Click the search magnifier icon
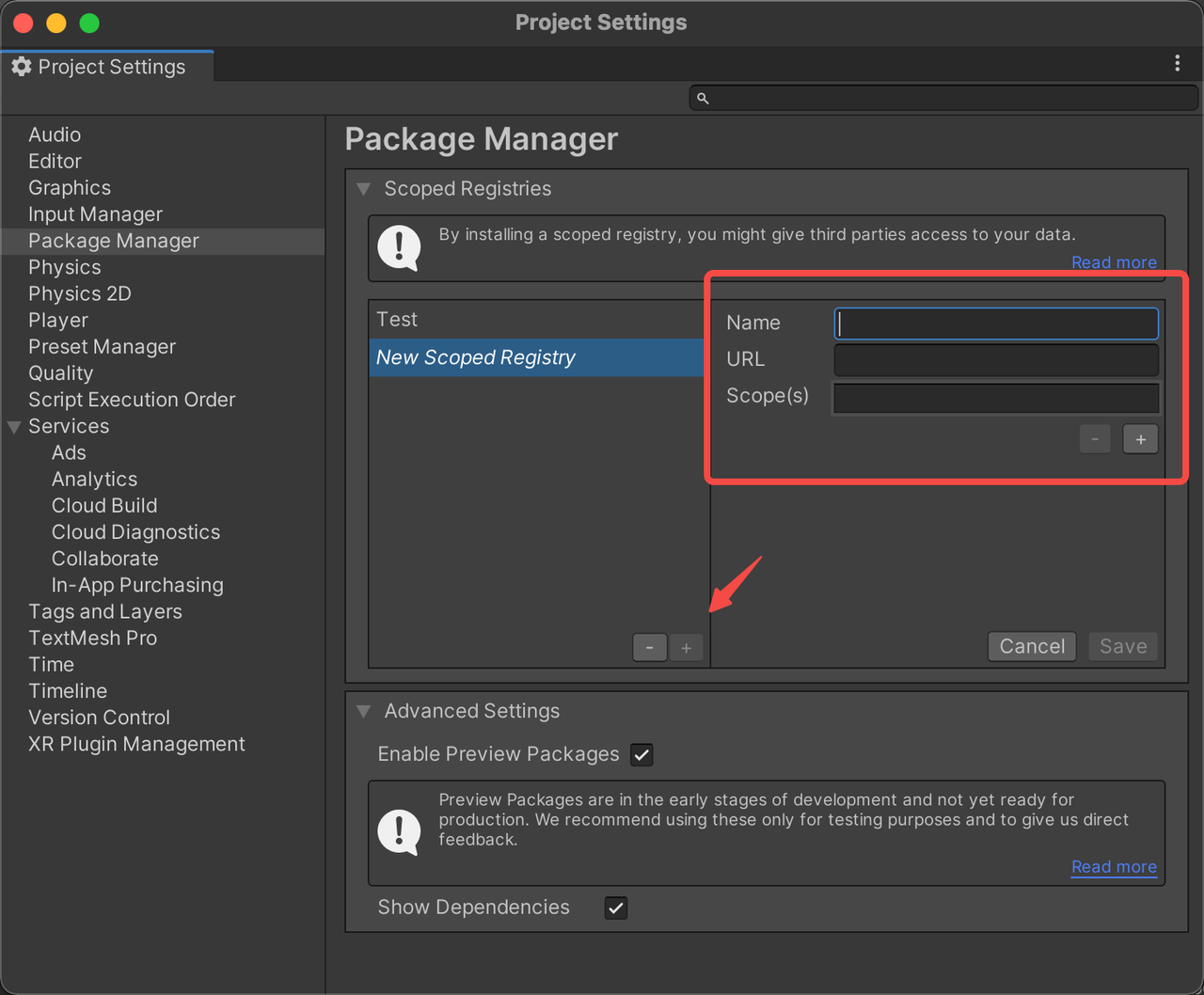Viewport: 1204px width, 995px height. (x=703, y=98)
